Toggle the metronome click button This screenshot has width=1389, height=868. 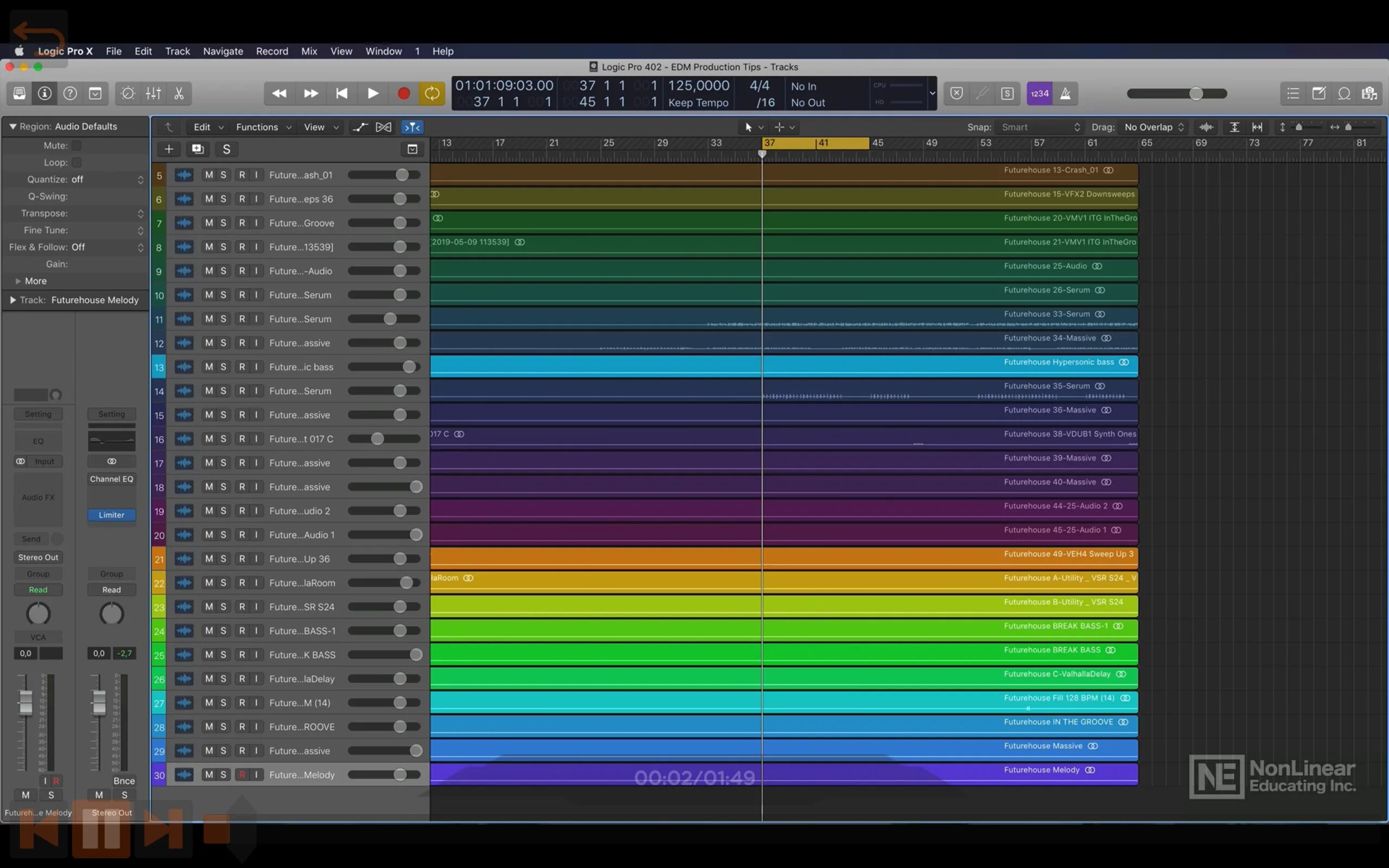tap(1065, 93)
